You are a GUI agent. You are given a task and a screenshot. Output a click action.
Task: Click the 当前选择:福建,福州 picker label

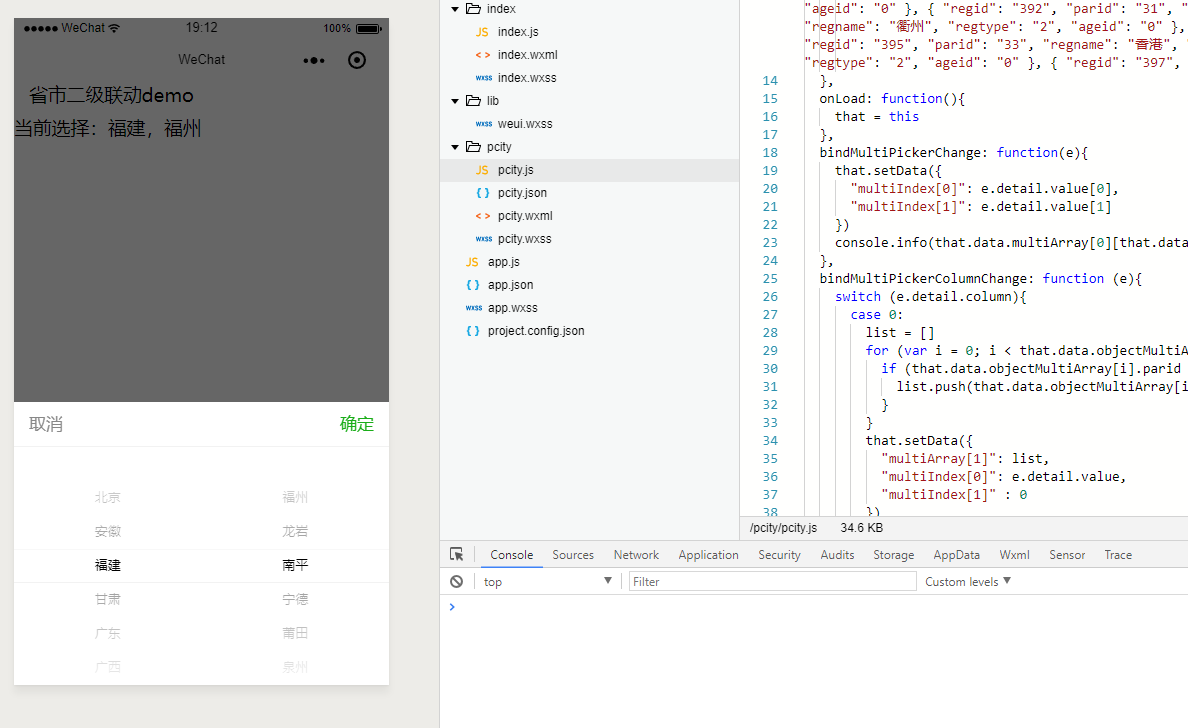click(108, 129)
